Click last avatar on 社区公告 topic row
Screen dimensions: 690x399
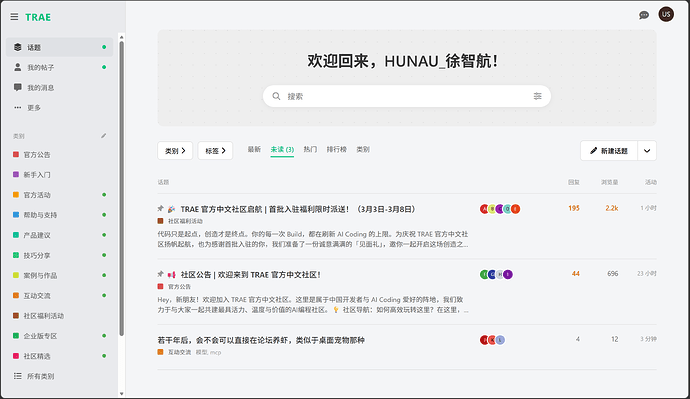[x=508, y=275]
